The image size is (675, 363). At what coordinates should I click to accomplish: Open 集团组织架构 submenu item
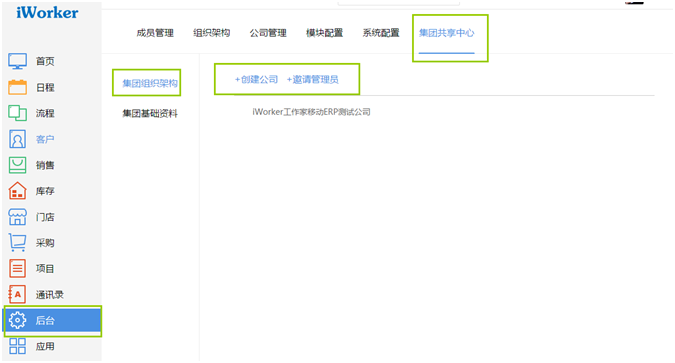click(x=150, y=83)
